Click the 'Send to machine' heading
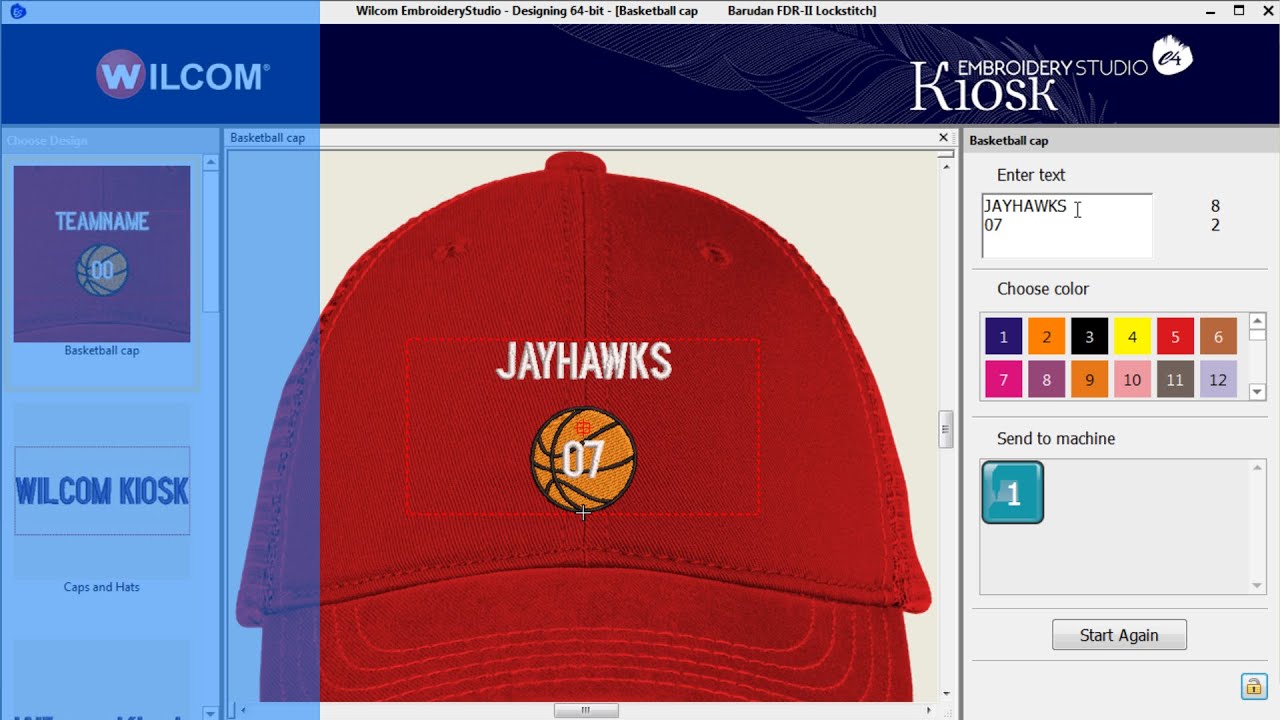 click(x=1056, y=439)
